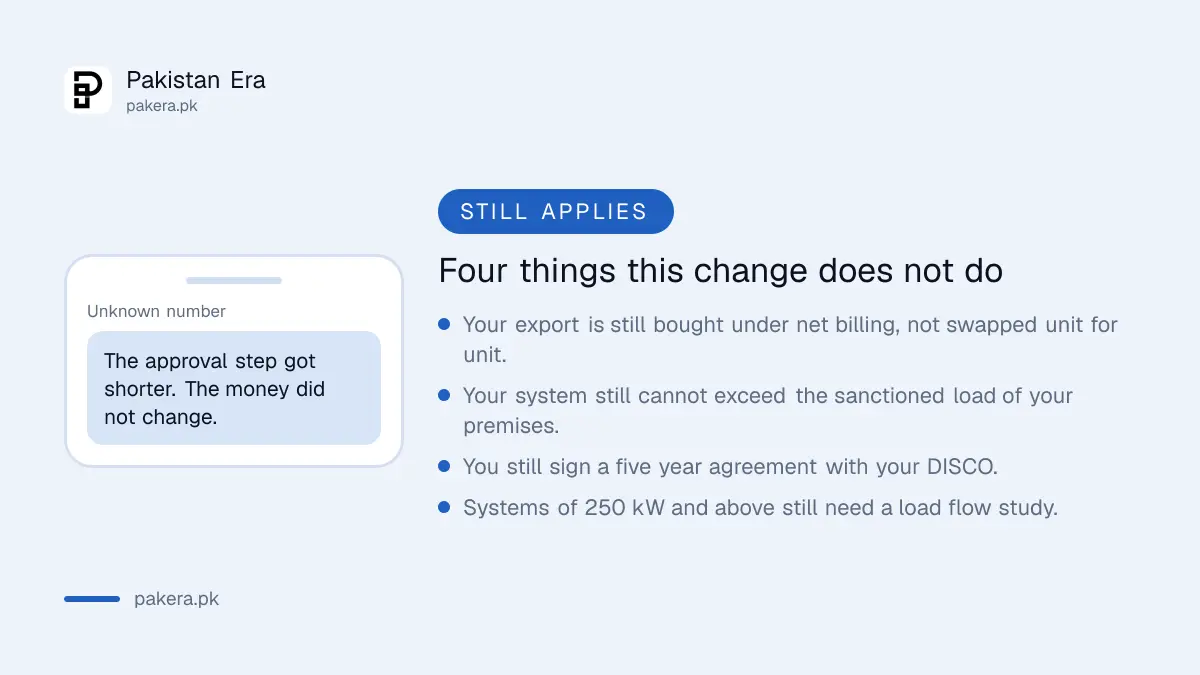
Task: Click the load flow study text line
Action: pos(760,508)
